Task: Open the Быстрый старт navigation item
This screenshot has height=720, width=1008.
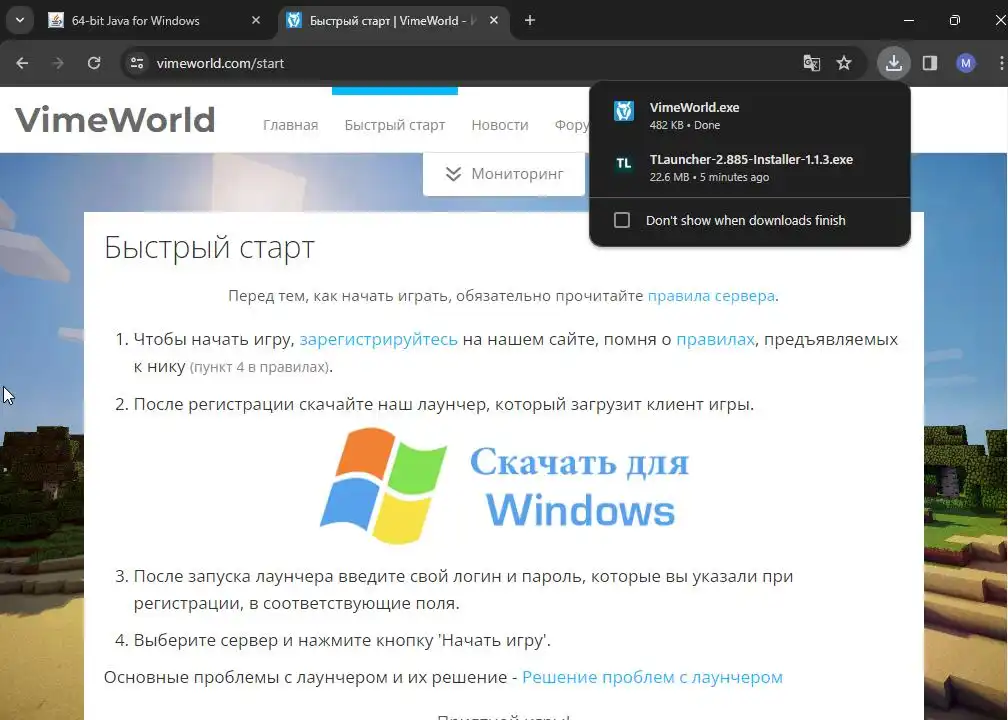Action: pos(395,125)
